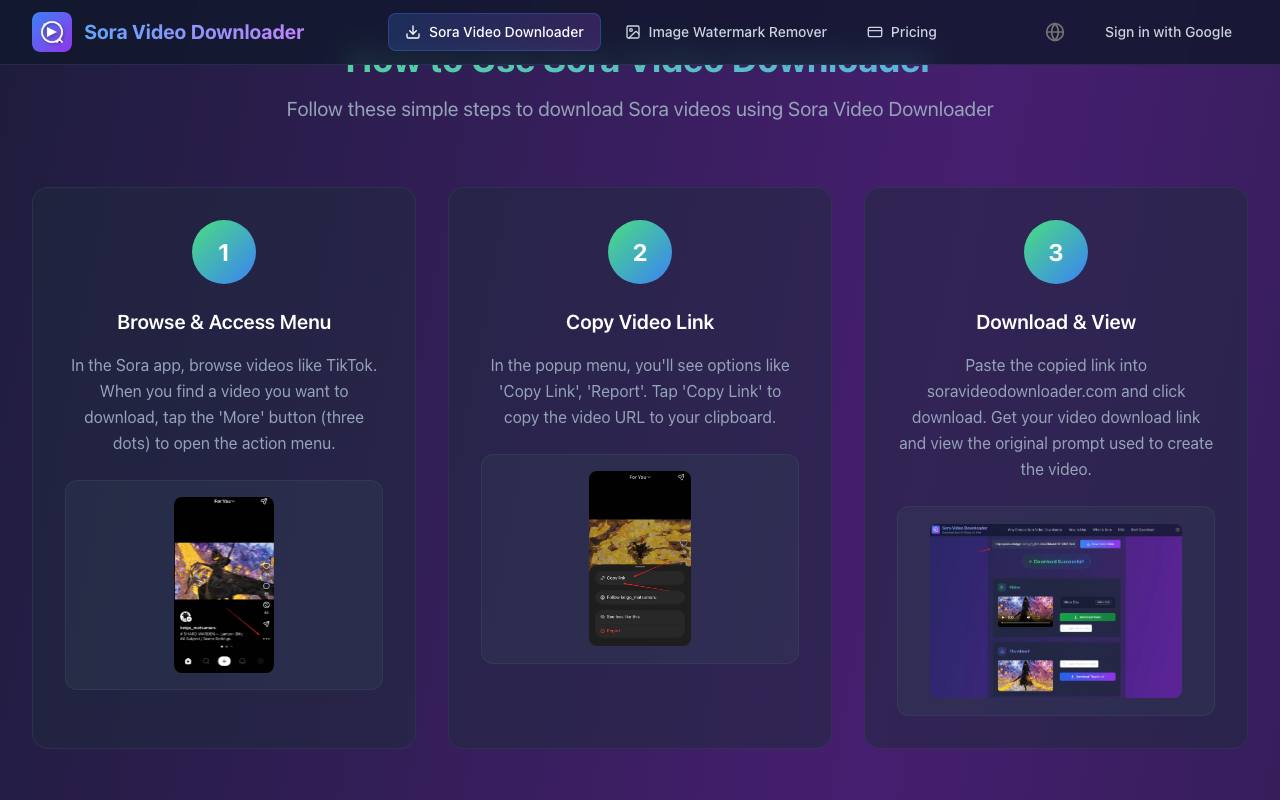1280x800 pixels.
Task: Open the step 1 phone screenshot thumbnail
Action: click(224, 585)
